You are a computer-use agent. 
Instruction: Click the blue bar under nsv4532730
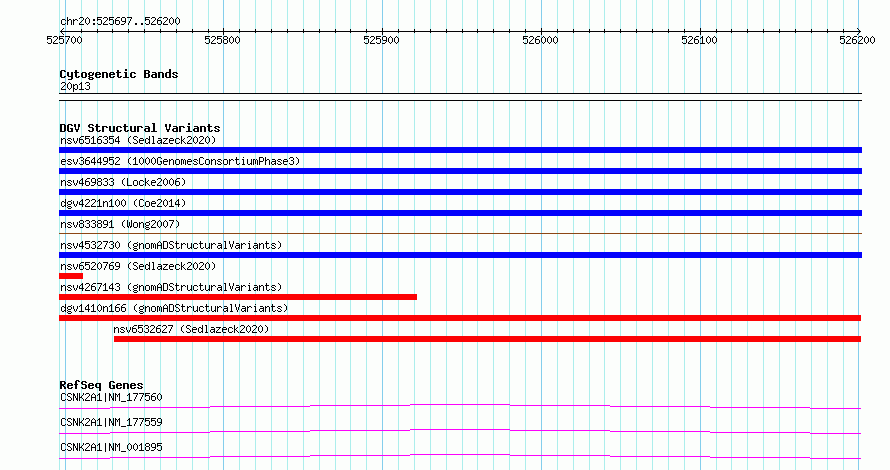pyautogui.click(x=460, y=255)
